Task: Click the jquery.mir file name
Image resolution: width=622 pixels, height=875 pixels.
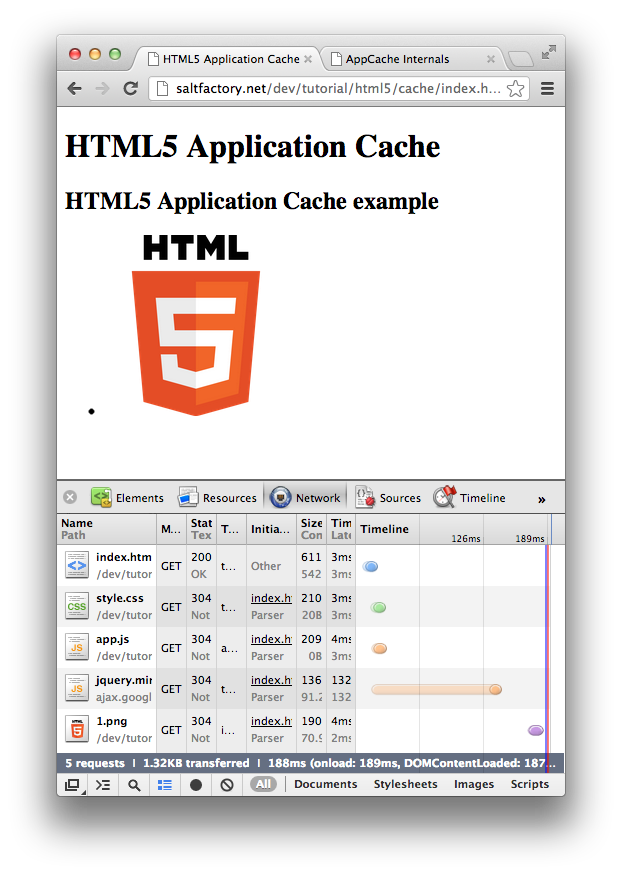Action: [x=124, y=680]
